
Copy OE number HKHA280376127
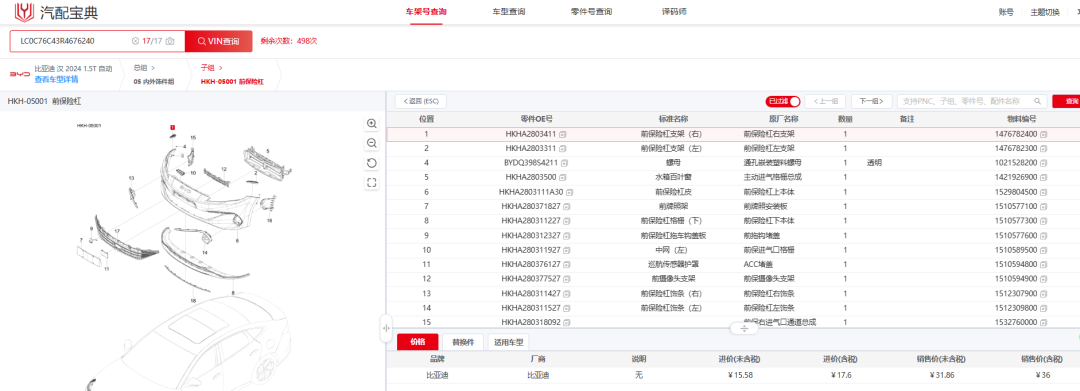pyautogui.click(x=567, y=264)
